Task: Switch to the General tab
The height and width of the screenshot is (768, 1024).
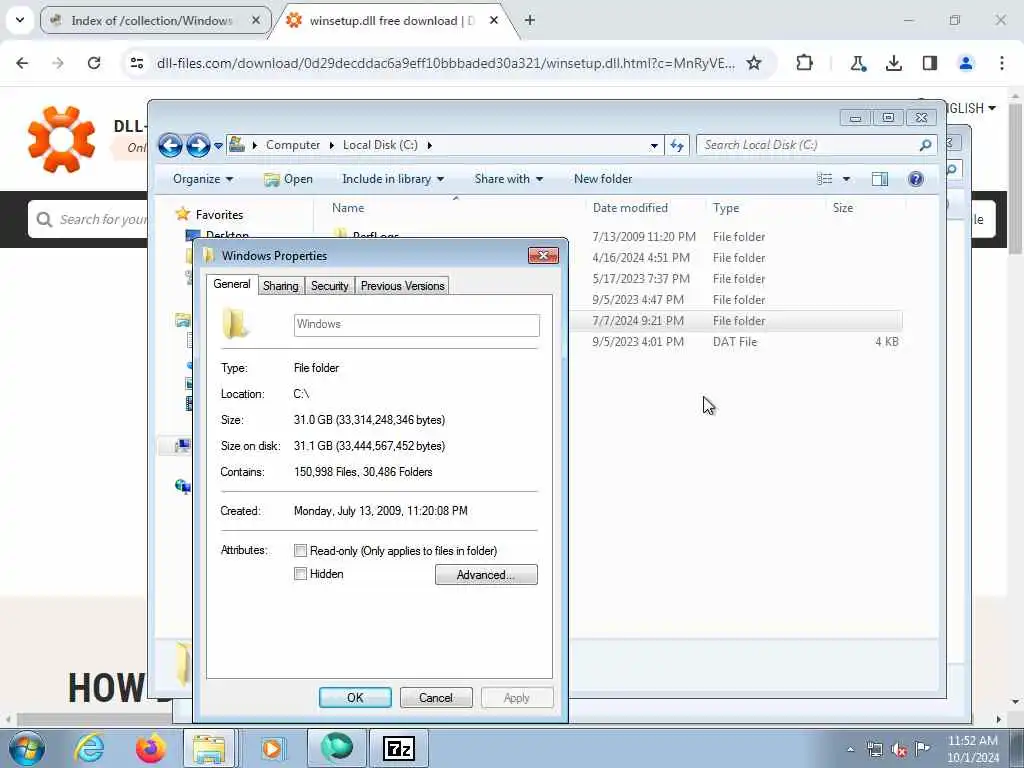Action: [232, 284]
